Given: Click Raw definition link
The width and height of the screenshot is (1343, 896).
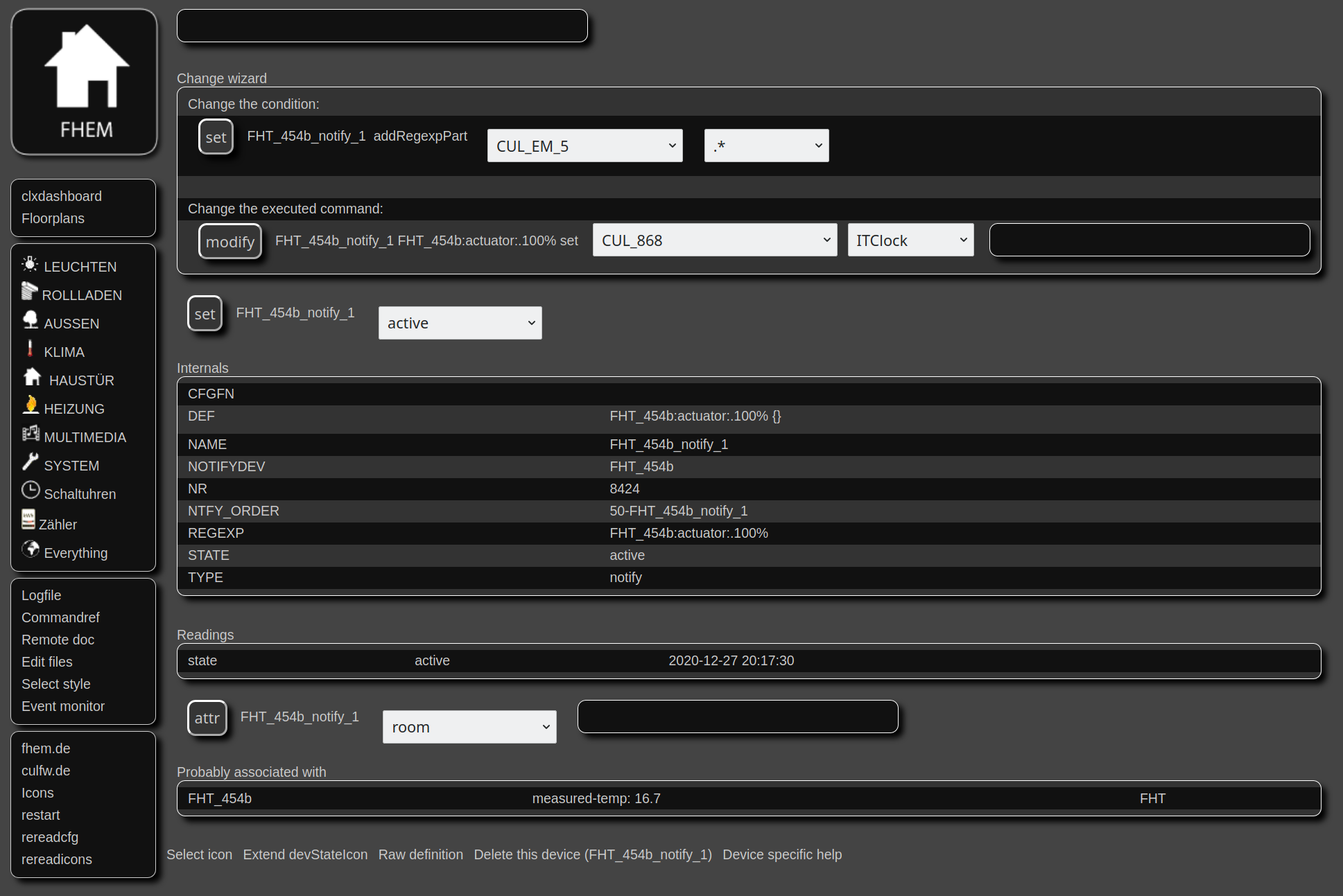Looking at the screenshot, I should 420,854.
